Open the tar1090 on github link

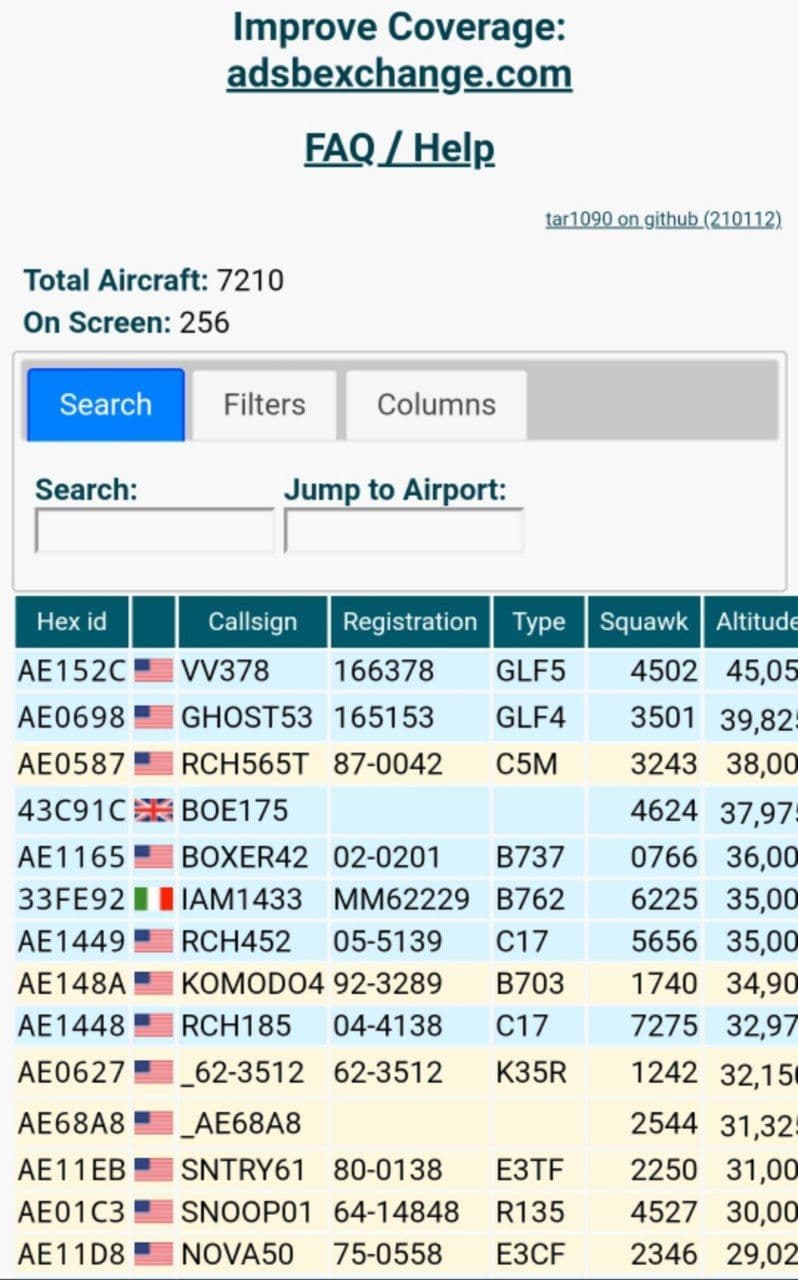pos(663,219)
